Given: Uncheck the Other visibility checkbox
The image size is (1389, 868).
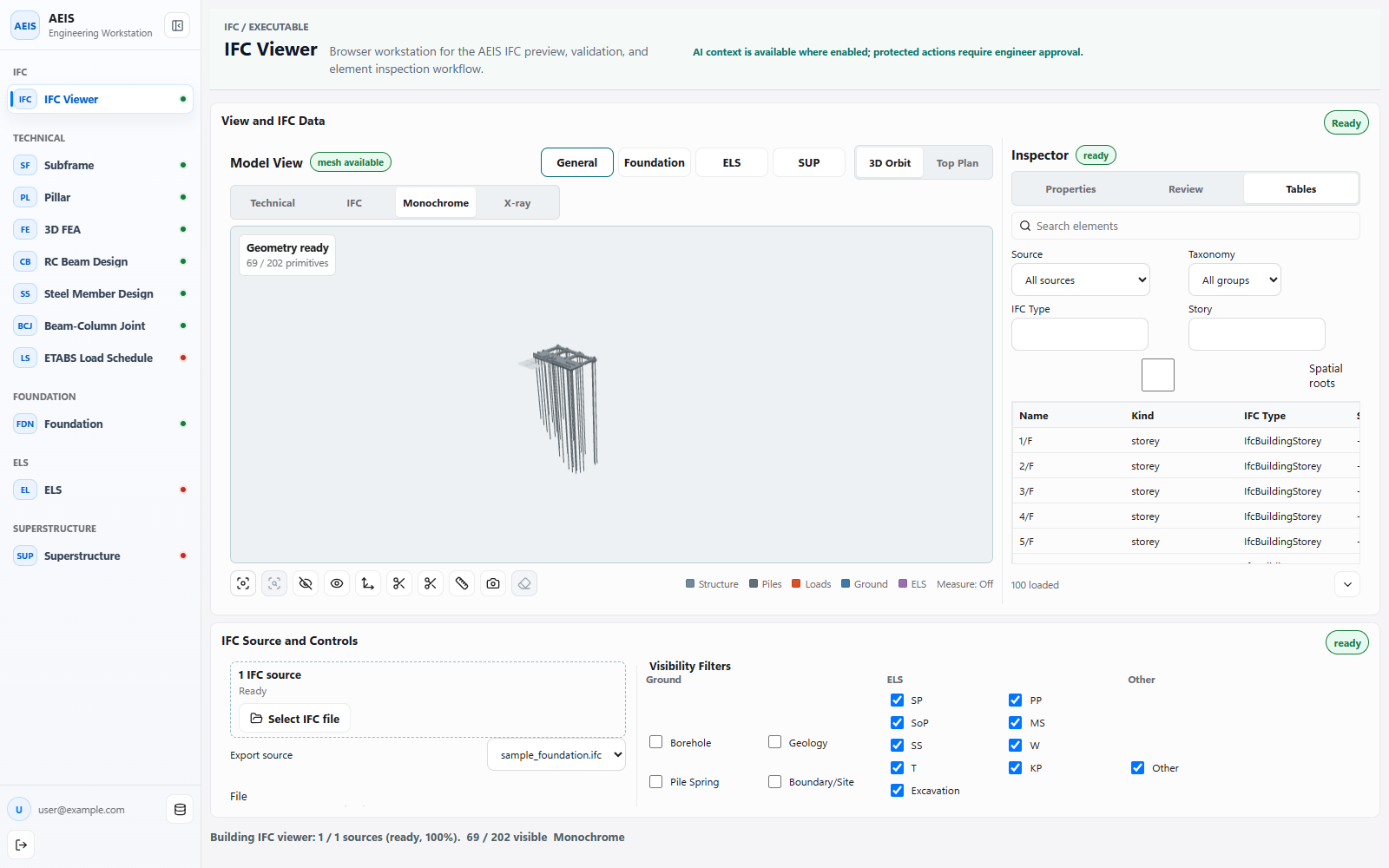Looking at the screenshot, I should (1137, 767).
